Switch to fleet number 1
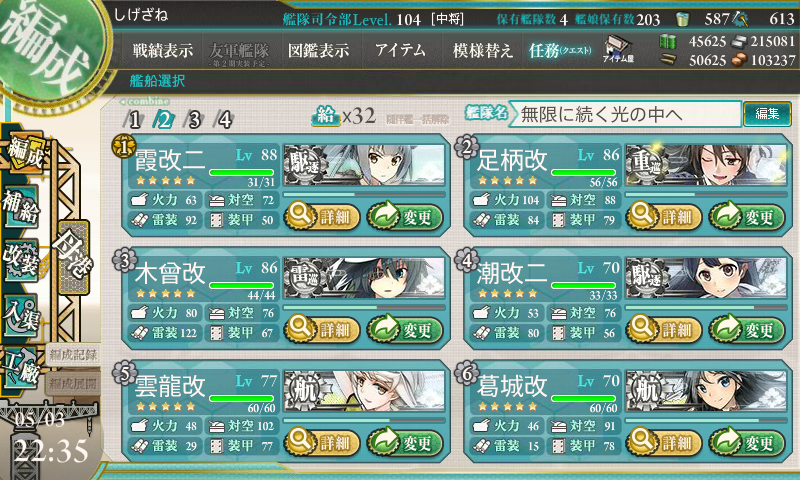800x480 pixels. [134, 120]
